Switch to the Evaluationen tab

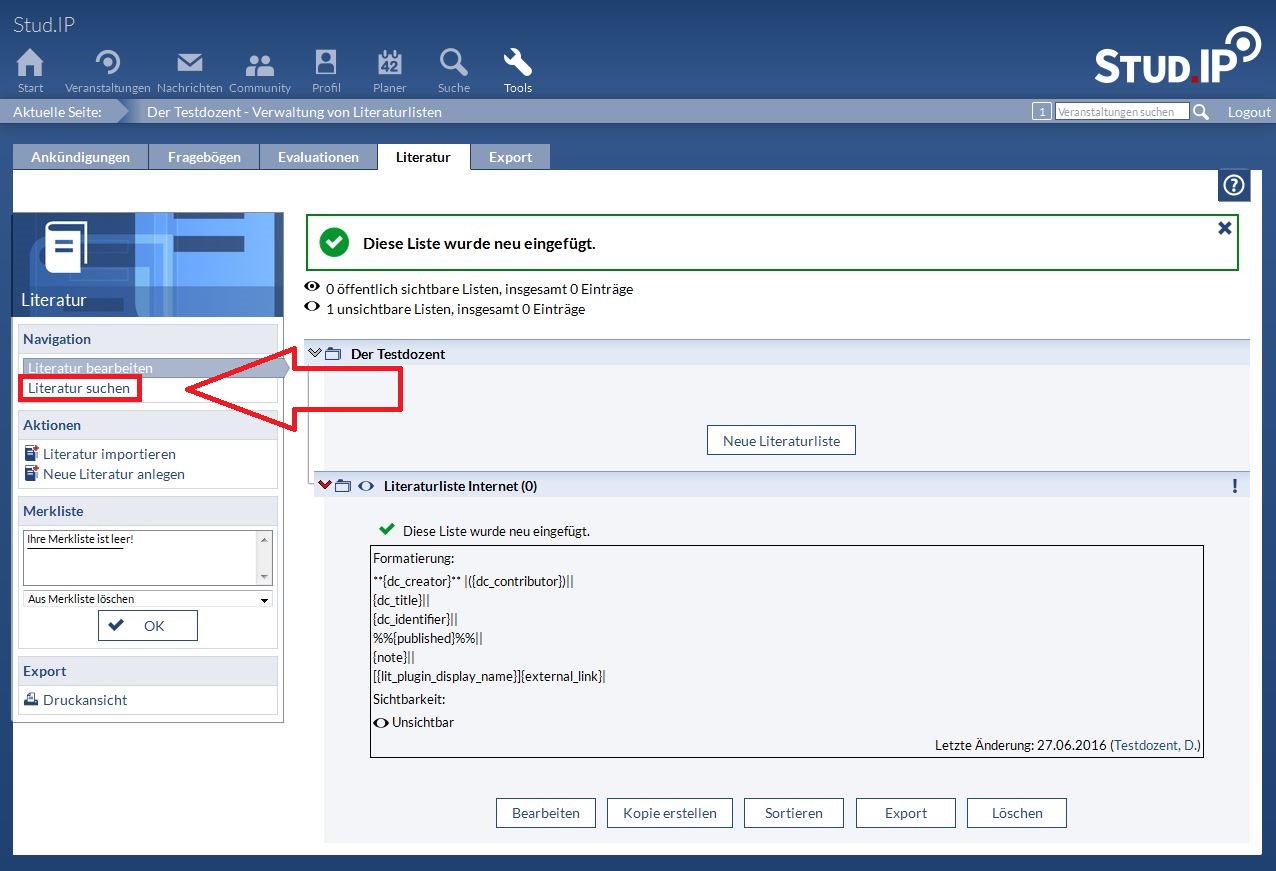318,157
